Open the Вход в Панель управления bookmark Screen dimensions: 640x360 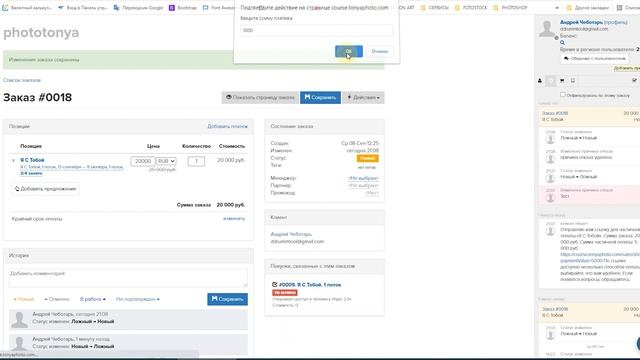tap(83, 8)
